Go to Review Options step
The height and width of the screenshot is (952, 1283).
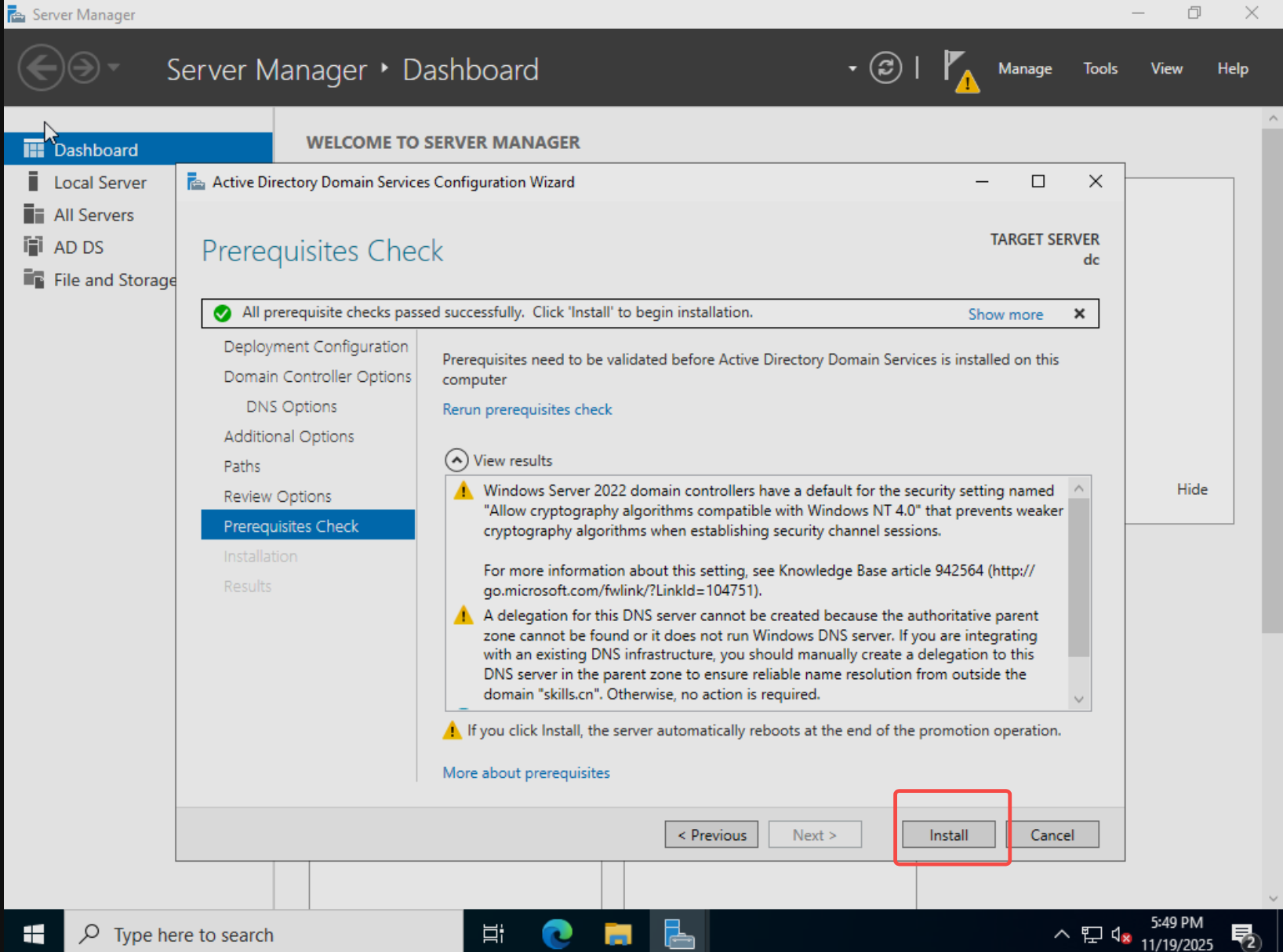pyautogui.click(x=278, y=496)
